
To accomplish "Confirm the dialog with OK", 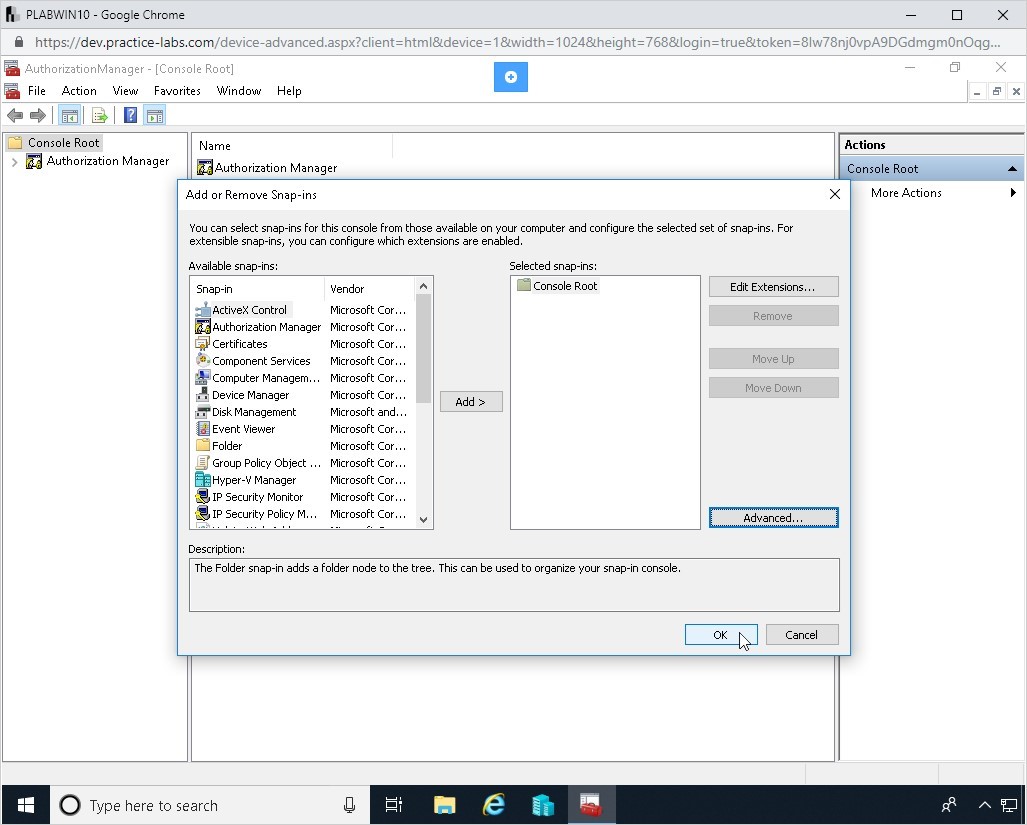I will tap(720, 634).
